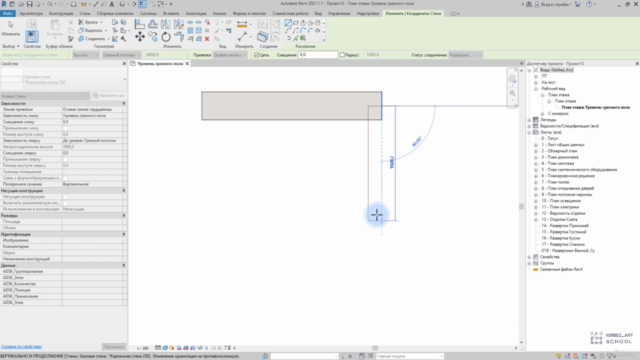Click the Offset (Смещение) input field

(x=318, y=55)
